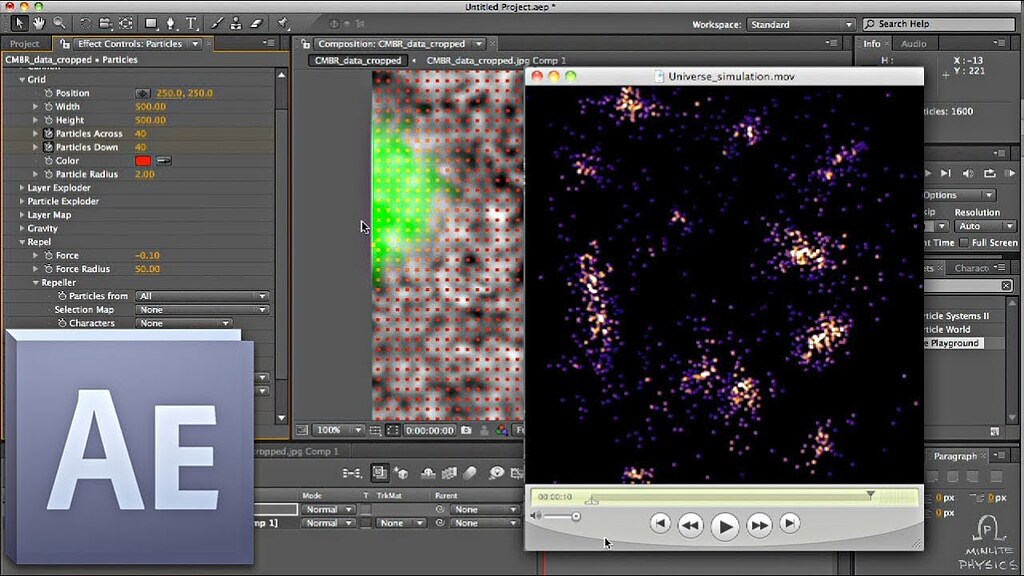Image resolution: width=1024 pixels, height=576 pixels.
Task: Click the Show Channel icon below the composition
Action: tap(500, 430)
